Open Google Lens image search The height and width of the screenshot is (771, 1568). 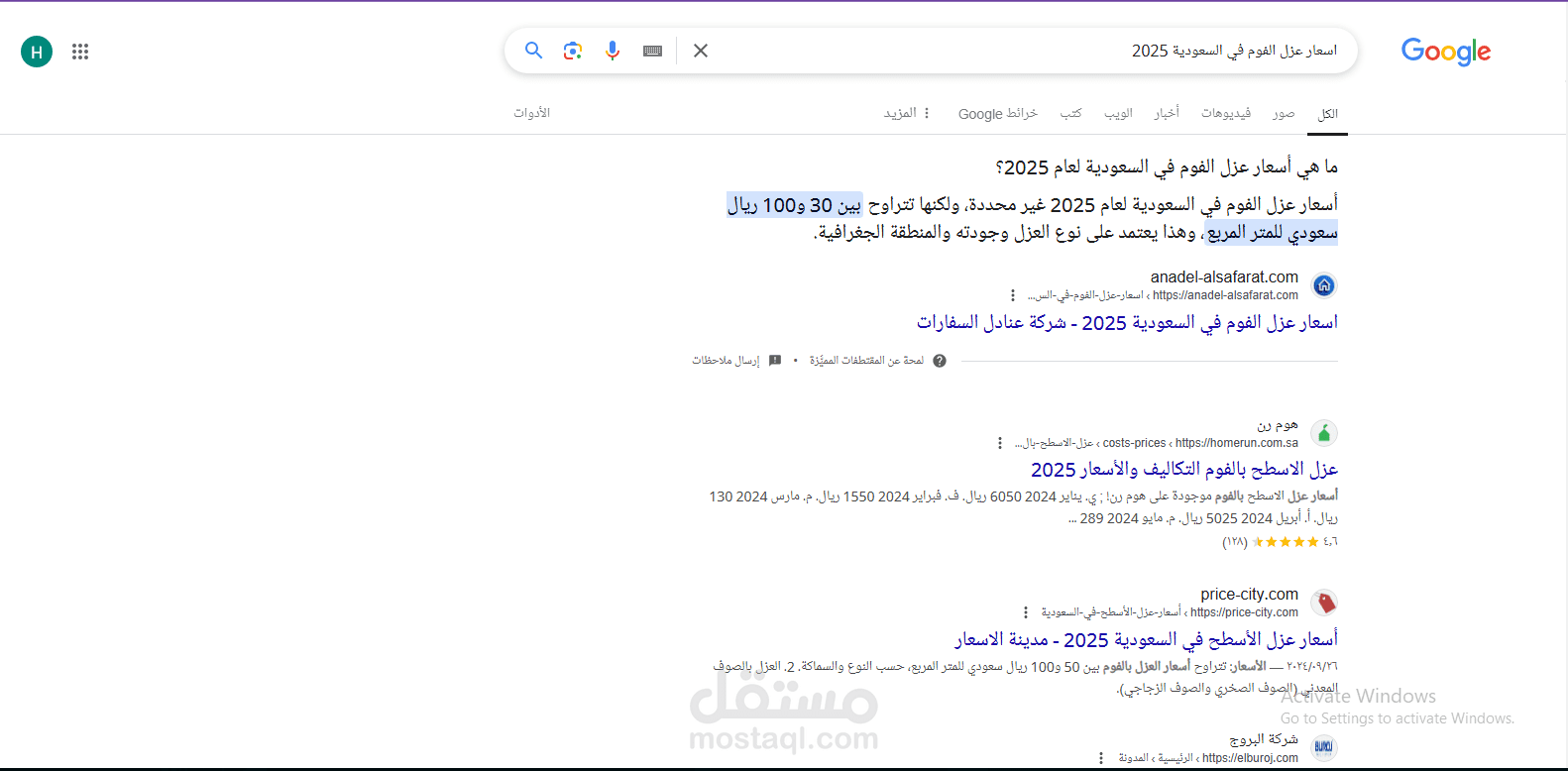pyautogui.click(x=573, y=51)
